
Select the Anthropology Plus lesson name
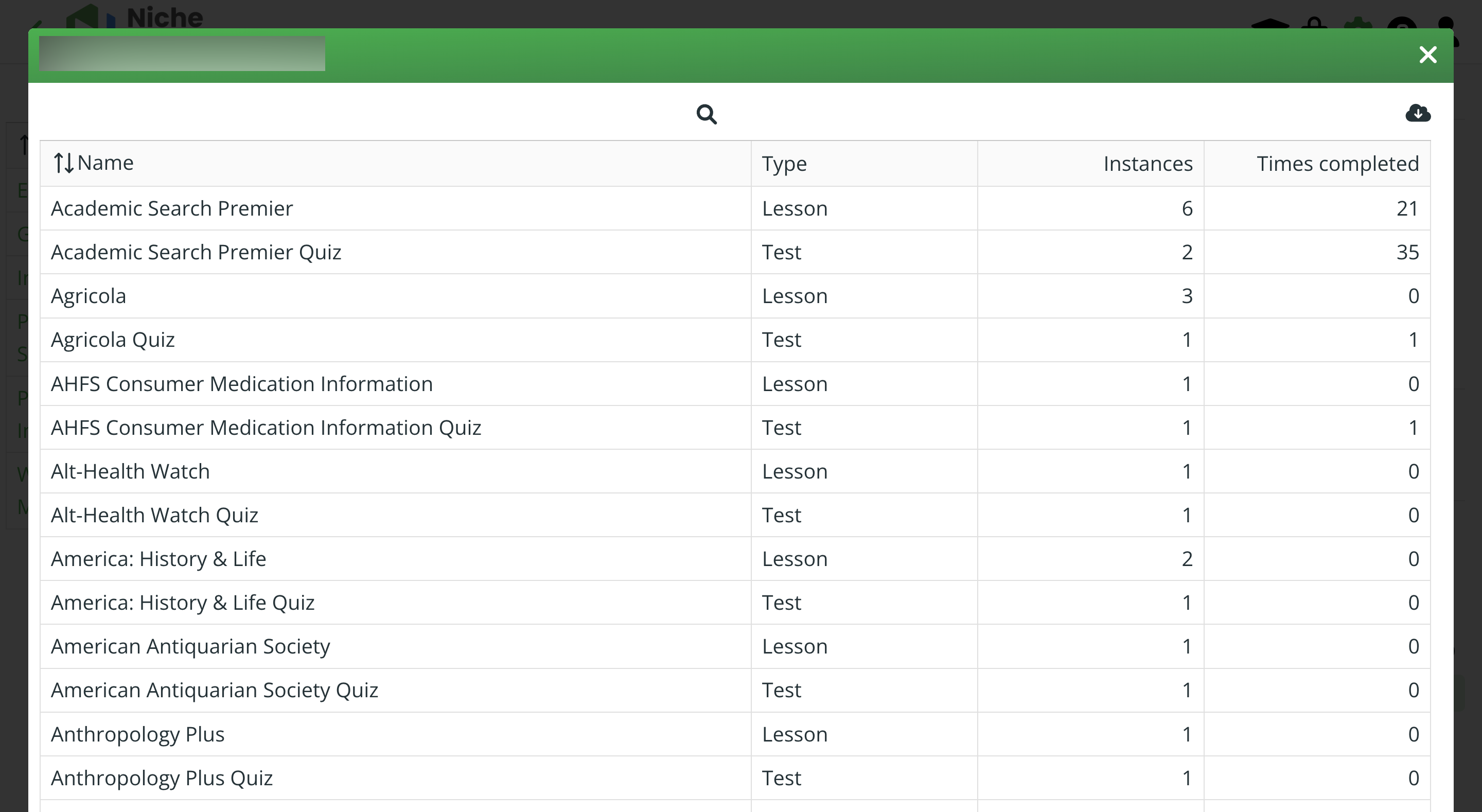click(x=137, y=734)
